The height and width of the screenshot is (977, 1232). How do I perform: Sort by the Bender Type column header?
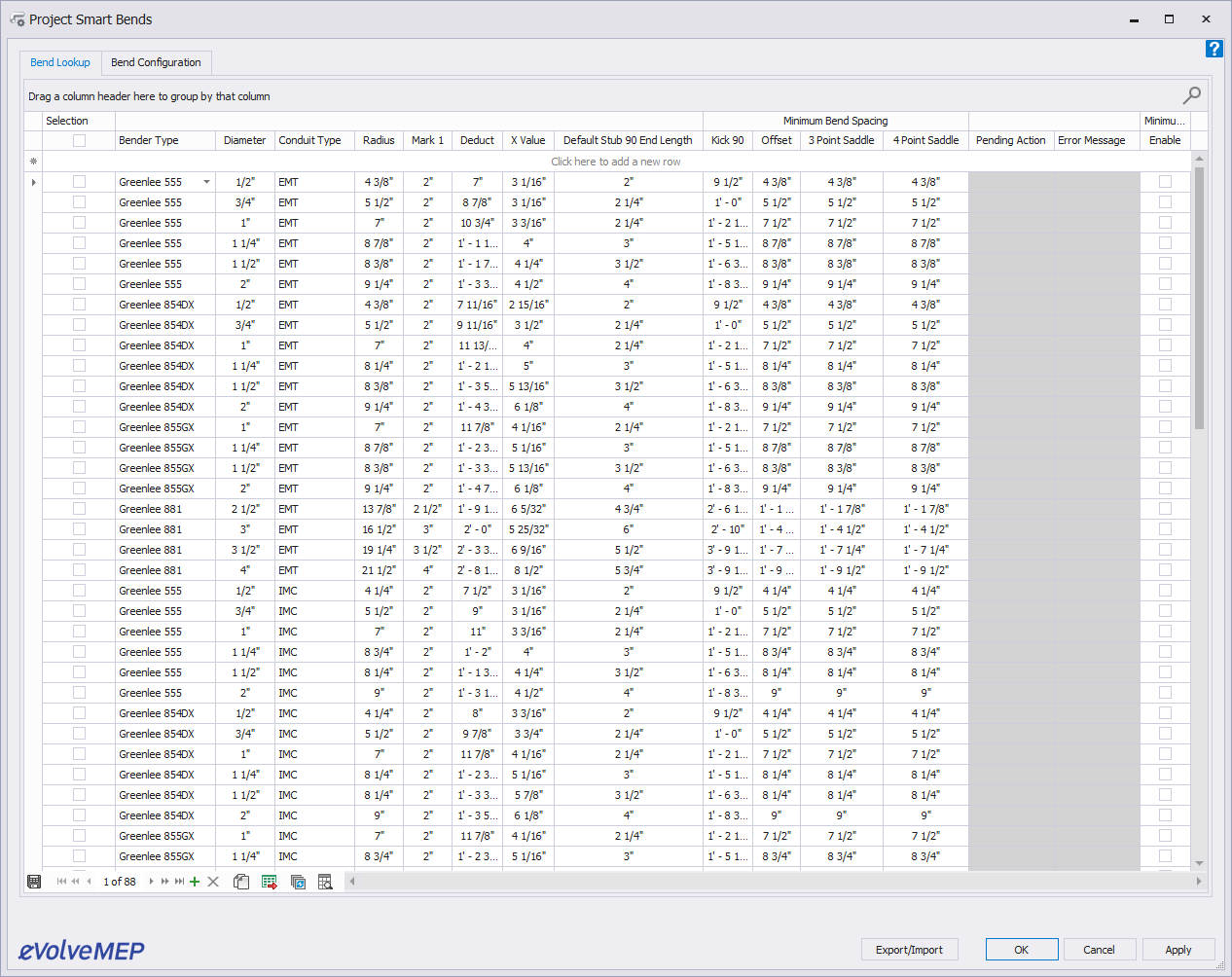click(x=165, y=140)
